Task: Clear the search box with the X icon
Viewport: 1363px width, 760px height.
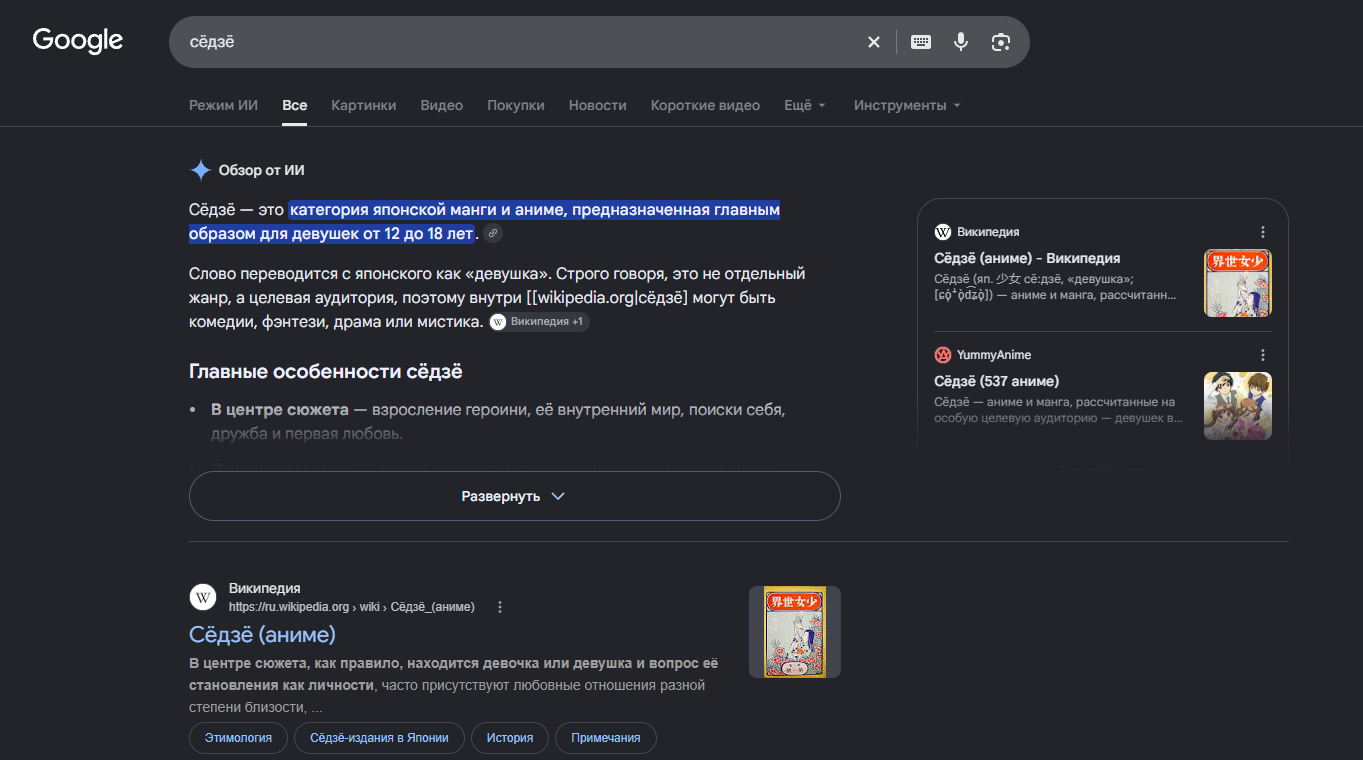Action: (873, 42)
